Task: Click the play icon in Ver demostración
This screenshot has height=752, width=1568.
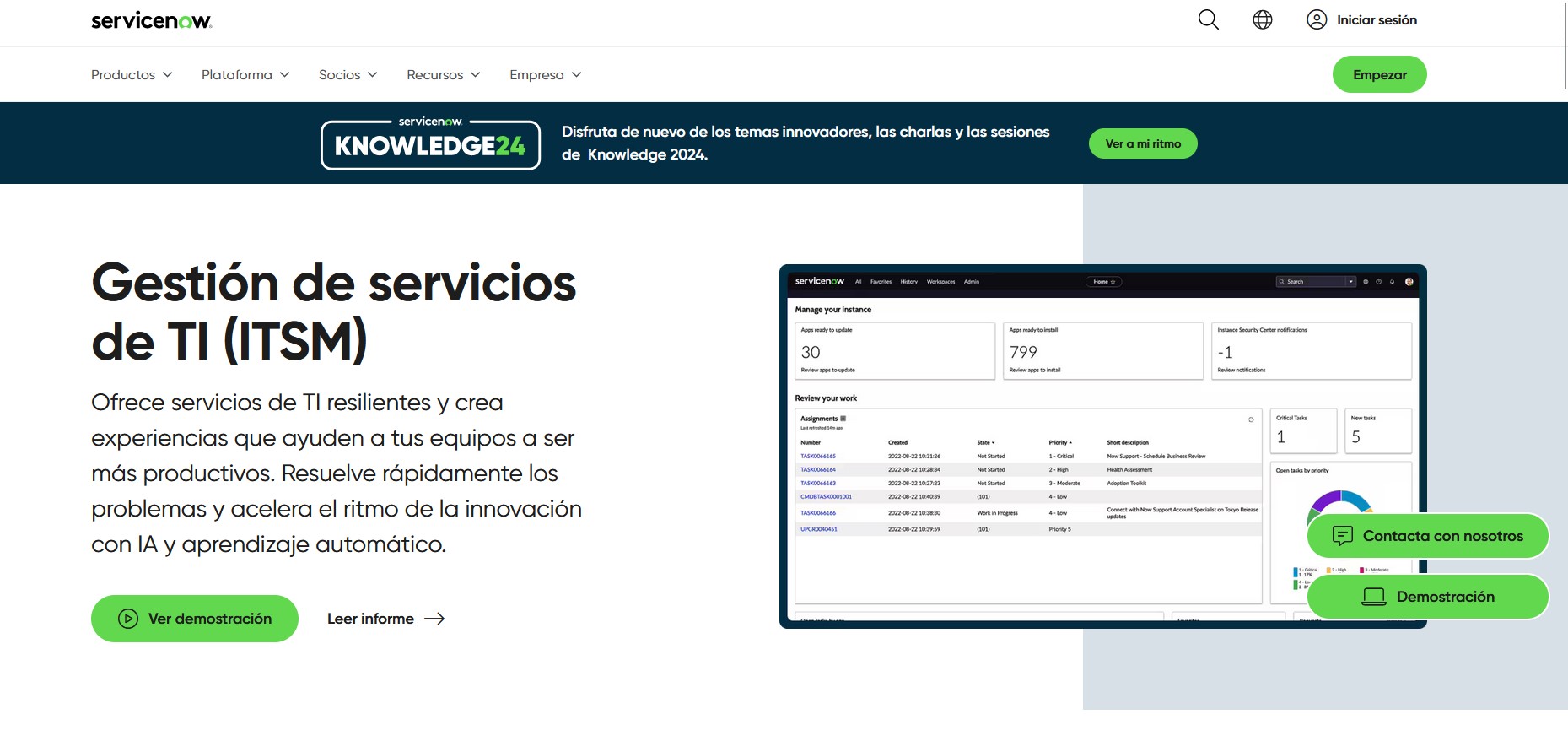Action: (128, 619)
